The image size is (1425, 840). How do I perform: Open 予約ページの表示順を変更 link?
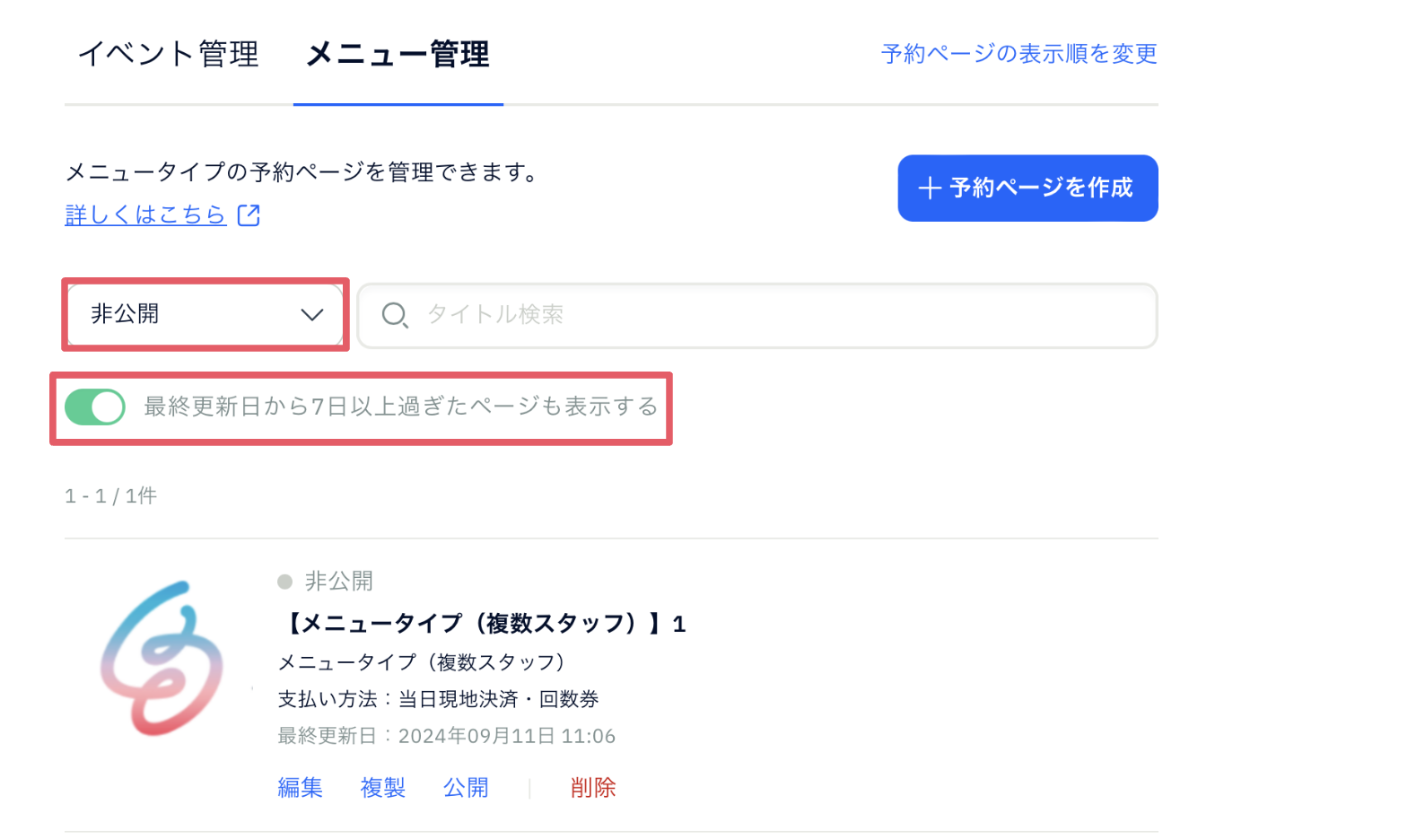click(1018, 54)
